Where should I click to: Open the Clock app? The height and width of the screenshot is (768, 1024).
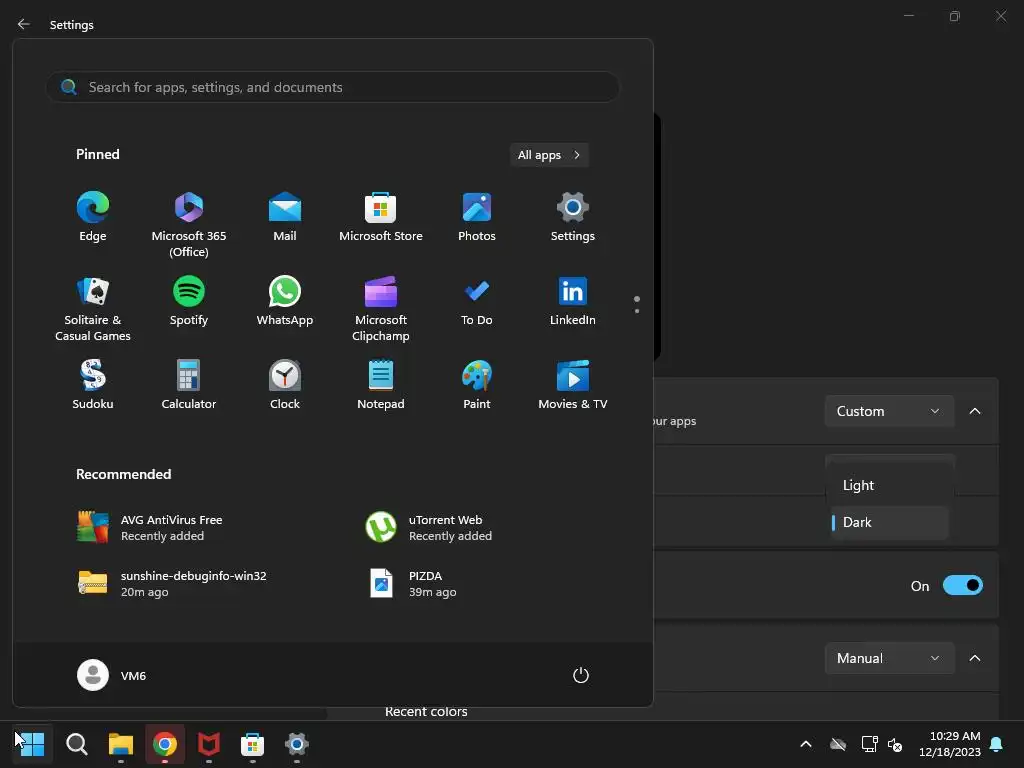pos(285,385)
